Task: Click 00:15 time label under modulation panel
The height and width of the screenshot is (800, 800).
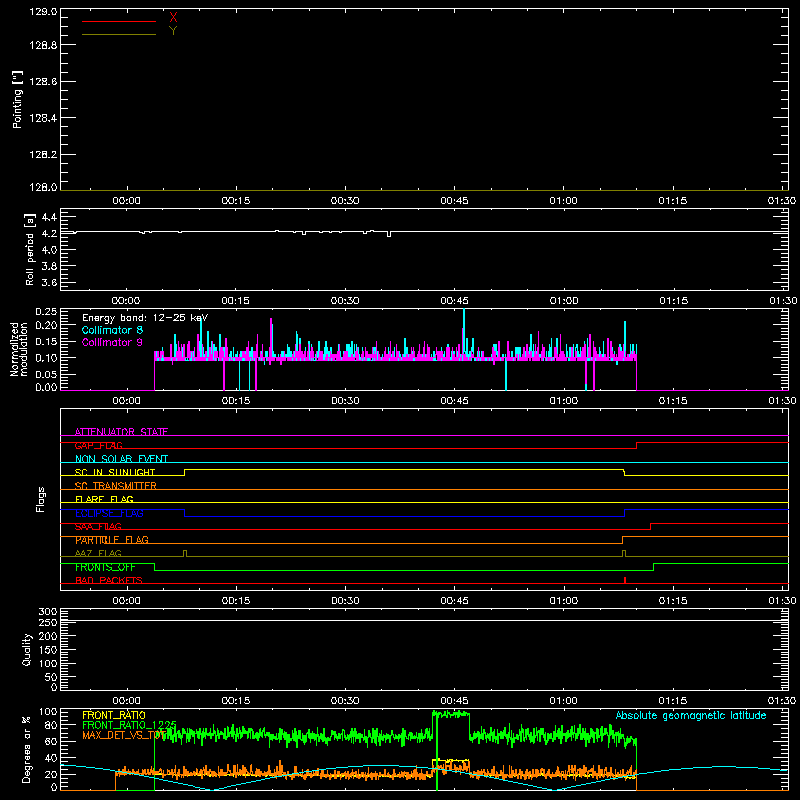Action: point(236,401)
